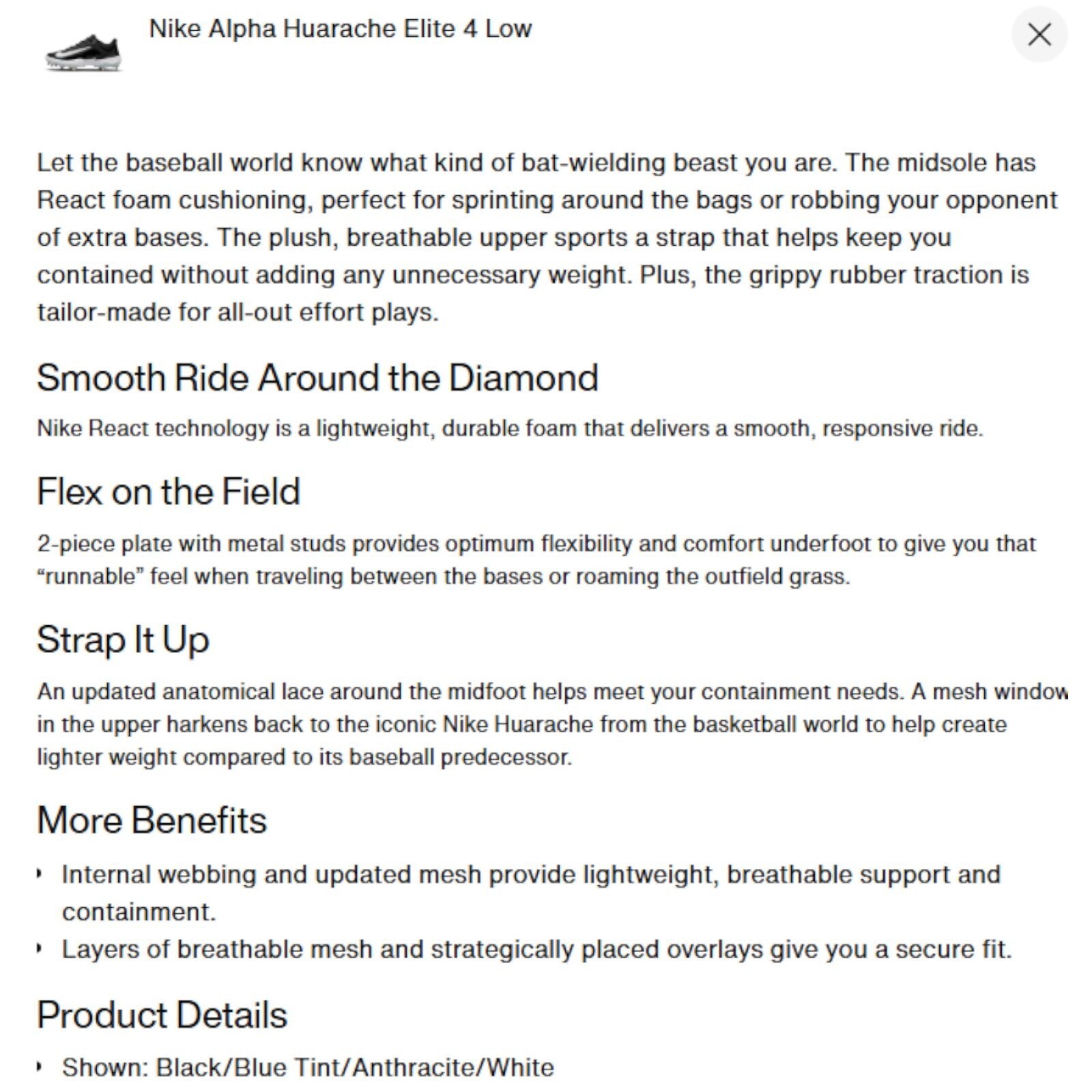Click the 'lighter weight compared to' line
This screenshot has width=1092, height=1092.
click(304, 757)
